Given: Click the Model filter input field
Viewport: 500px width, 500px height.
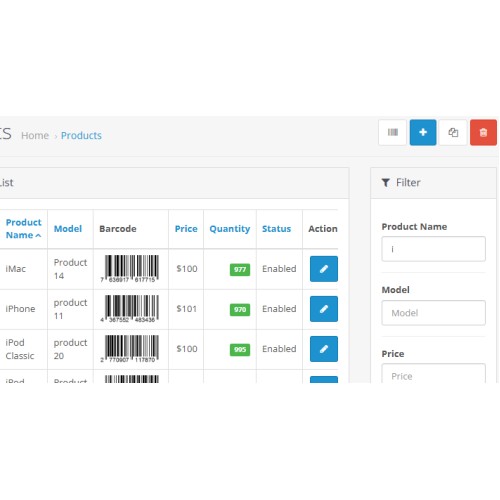Looking at the screenshot, I should [x=433, y=313].
